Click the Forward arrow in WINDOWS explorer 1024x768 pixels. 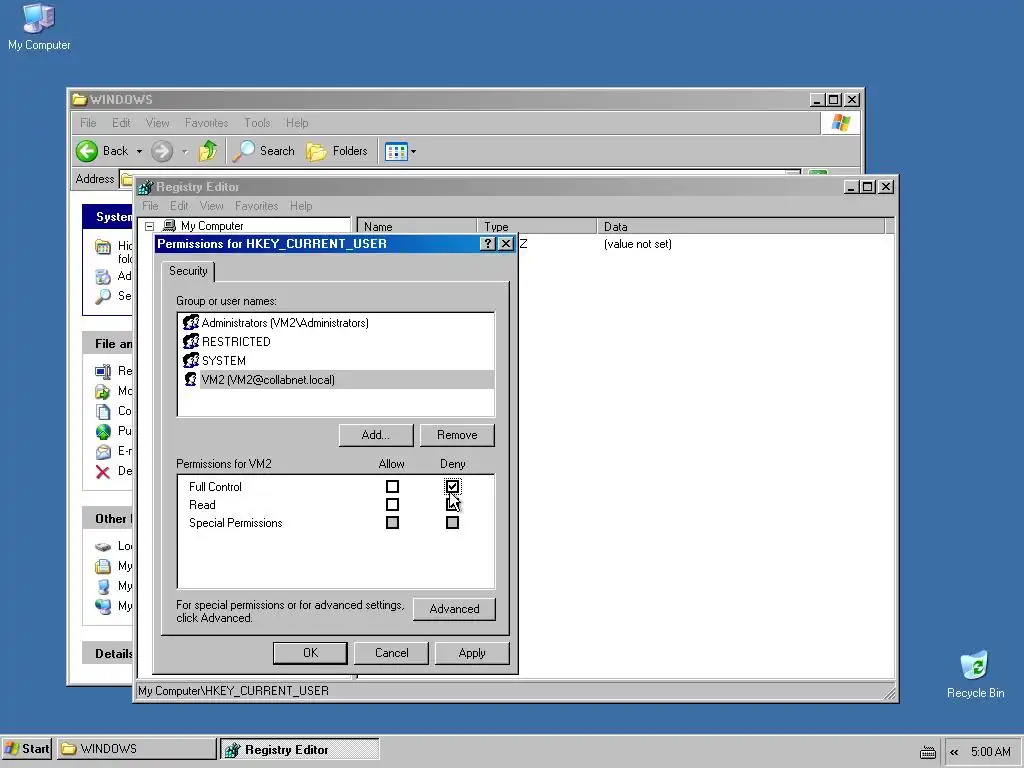(x=162, y=151)
